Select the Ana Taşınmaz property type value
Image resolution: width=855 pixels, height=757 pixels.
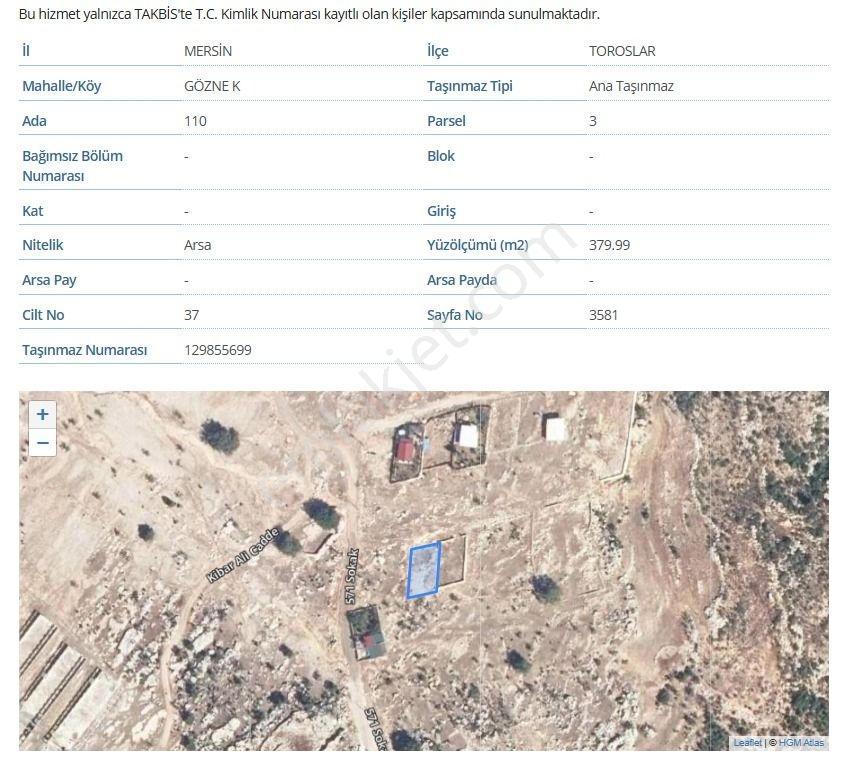(x=631, y=86)
